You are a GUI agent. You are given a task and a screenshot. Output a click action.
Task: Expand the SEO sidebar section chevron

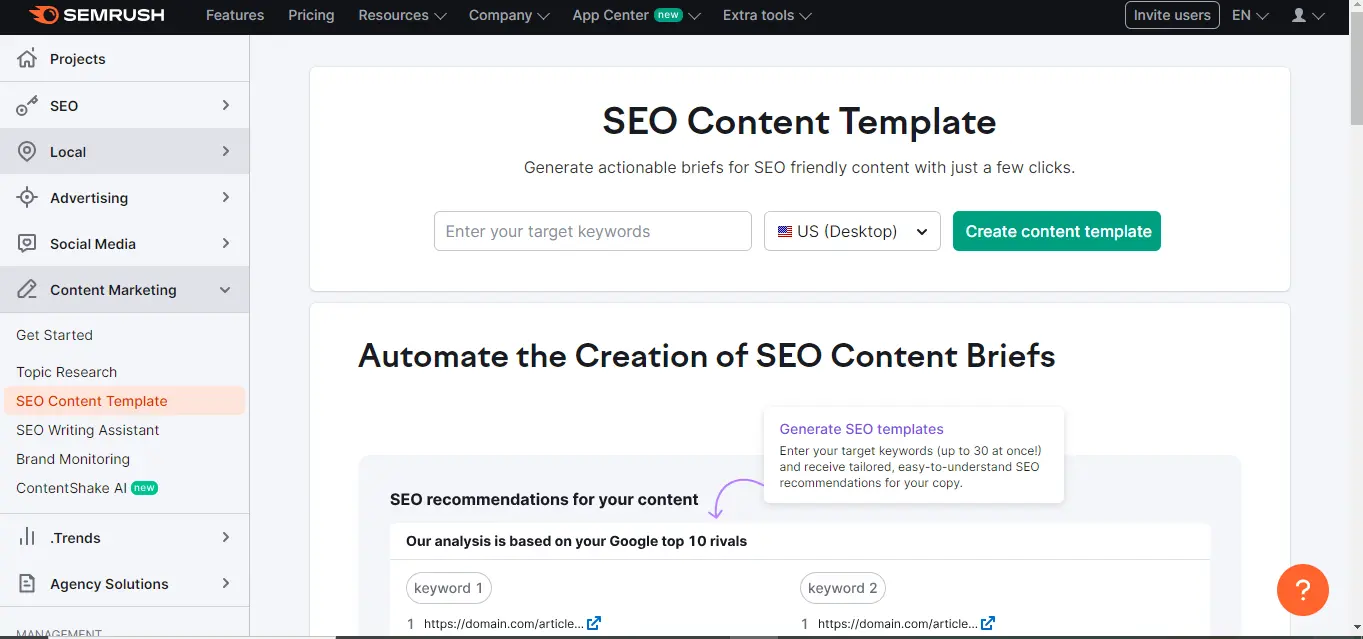226,105
